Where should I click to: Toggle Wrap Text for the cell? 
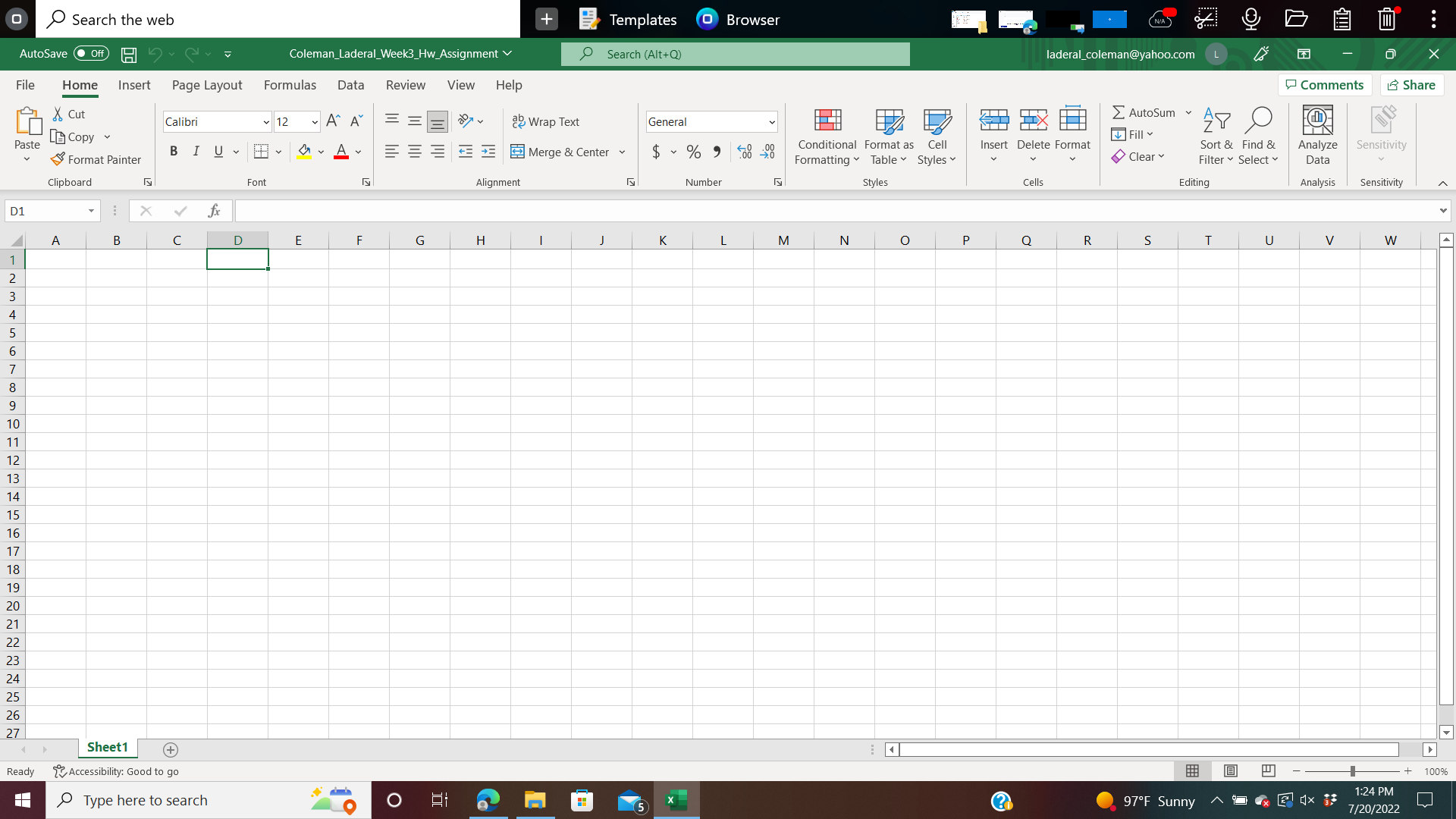[546, 121]
